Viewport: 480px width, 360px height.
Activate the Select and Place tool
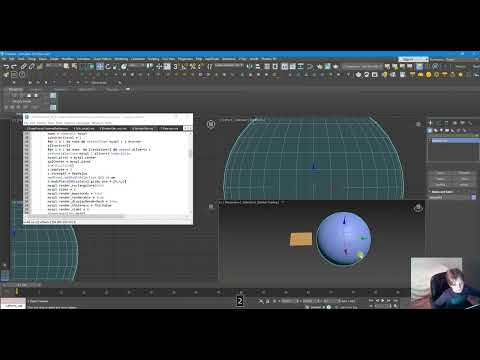tap(124, 66)
